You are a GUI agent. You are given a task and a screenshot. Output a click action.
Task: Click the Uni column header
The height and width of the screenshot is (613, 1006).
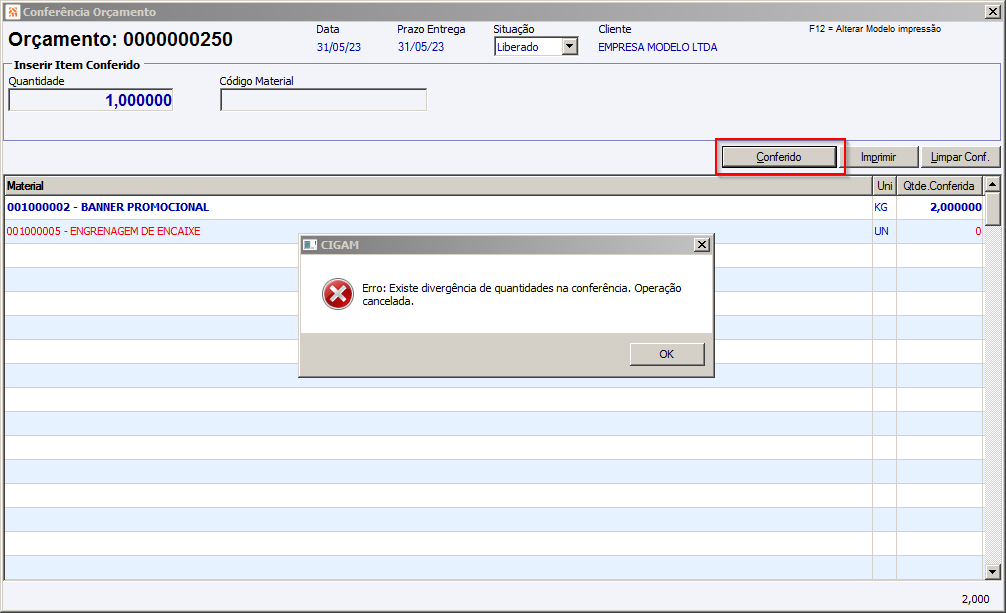[x=884, y=186]
